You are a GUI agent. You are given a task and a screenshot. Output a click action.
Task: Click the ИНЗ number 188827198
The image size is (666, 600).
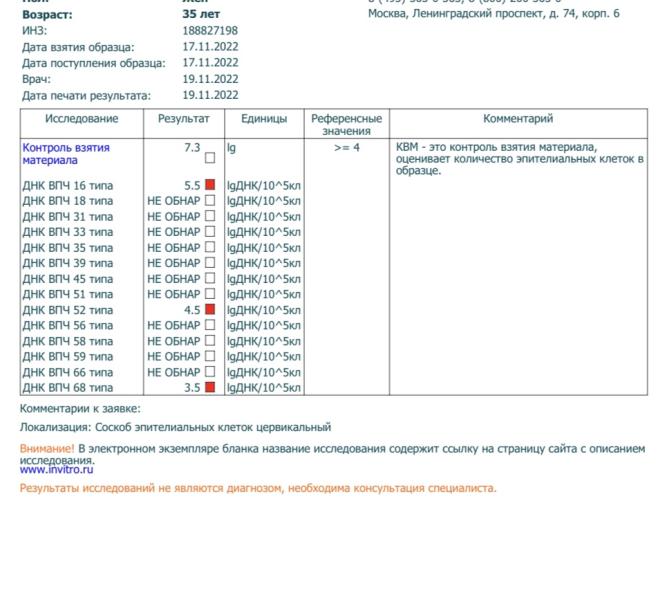(x=210, y=31)
